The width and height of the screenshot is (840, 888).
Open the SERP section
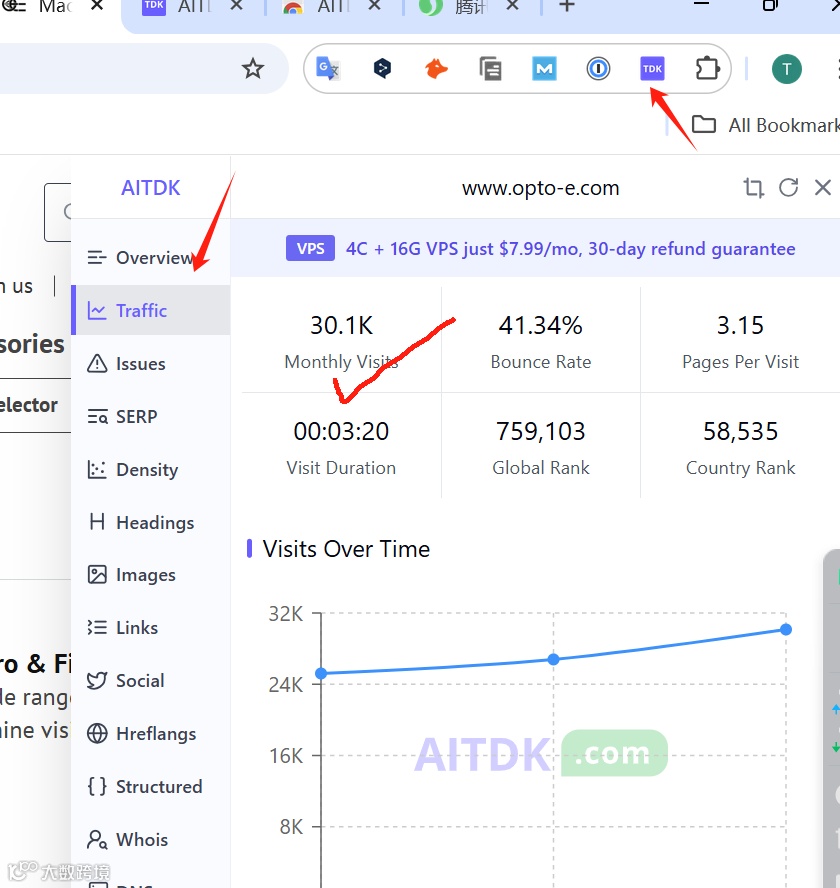coord(151,416)
